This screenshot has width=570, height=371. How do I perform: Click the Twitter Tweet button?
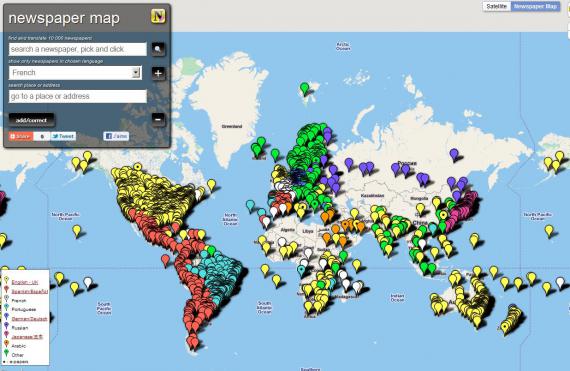63,136
